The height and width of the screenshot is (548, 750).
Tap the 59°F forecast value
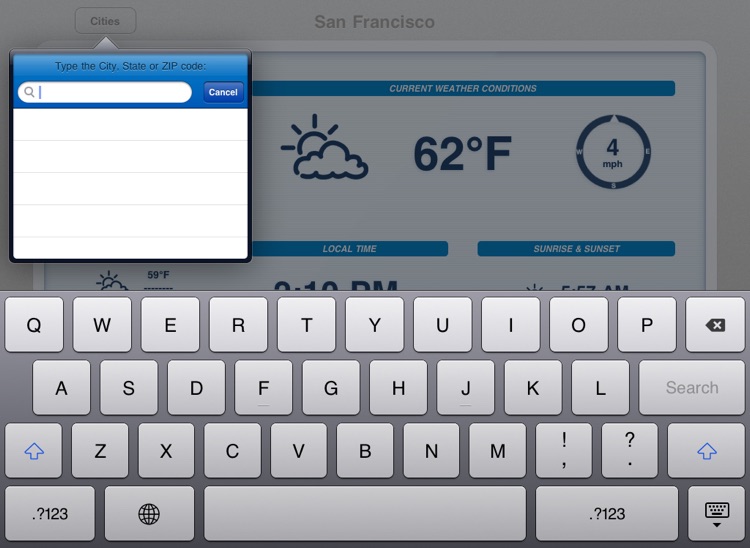(x=158, y=275)
